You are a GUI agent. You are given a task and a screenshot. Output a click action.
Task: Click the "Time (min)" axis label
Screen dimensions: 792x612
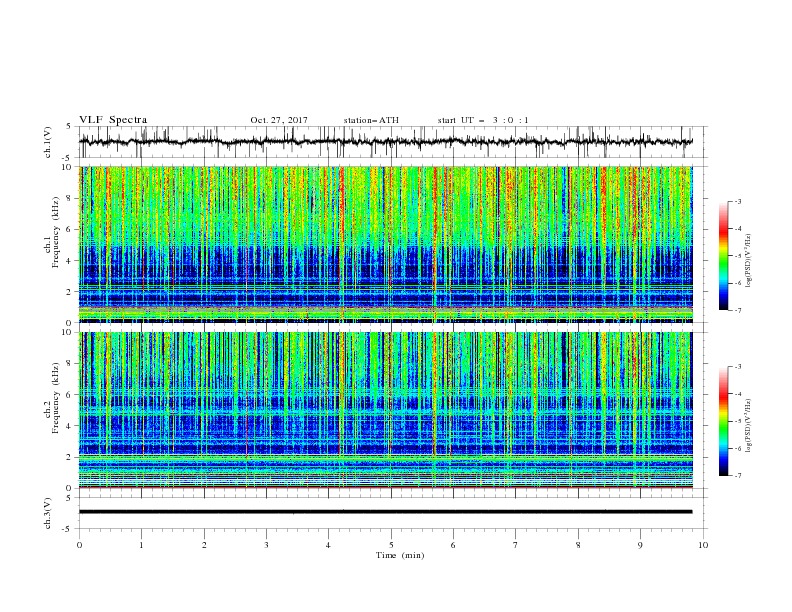click(400, 555)
